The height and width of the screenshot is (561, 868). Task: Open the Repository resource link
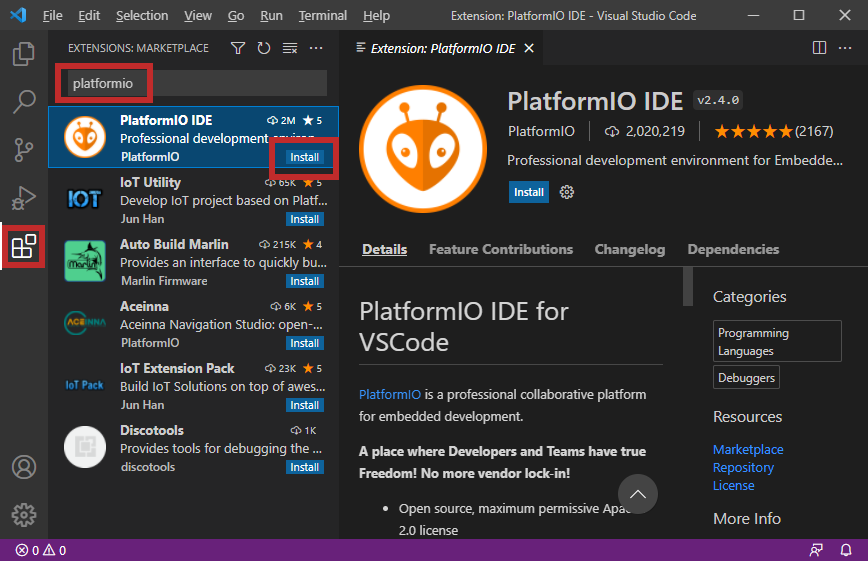coord(743,467)
